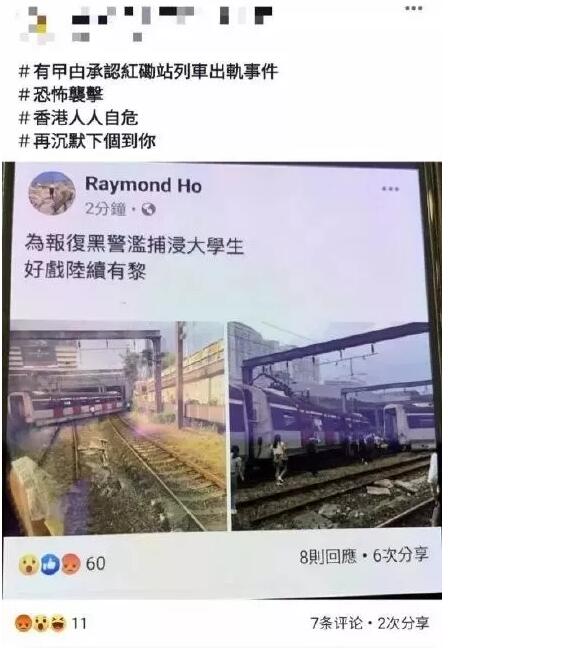The image size is (563, 652).
Task: Click the angry reaction emoji beside 60
Action: point(71,564)
